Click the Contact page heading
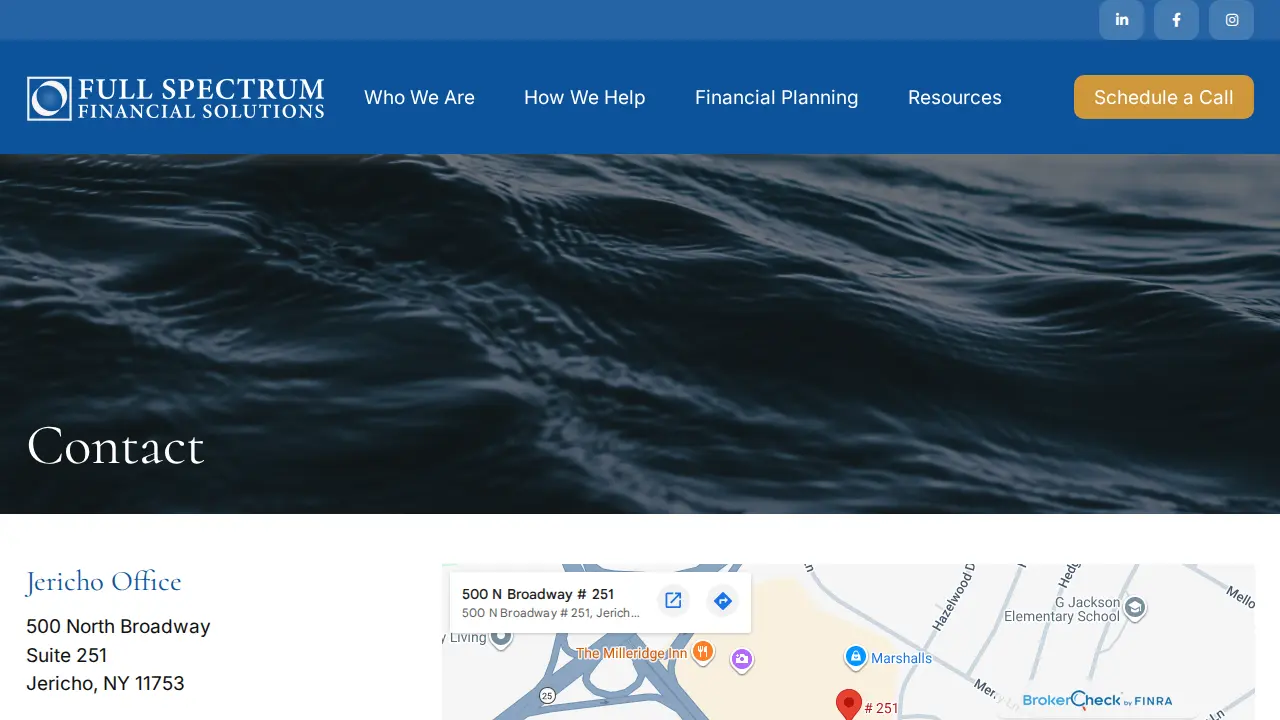1280x720 pixels. click(116, 446)
